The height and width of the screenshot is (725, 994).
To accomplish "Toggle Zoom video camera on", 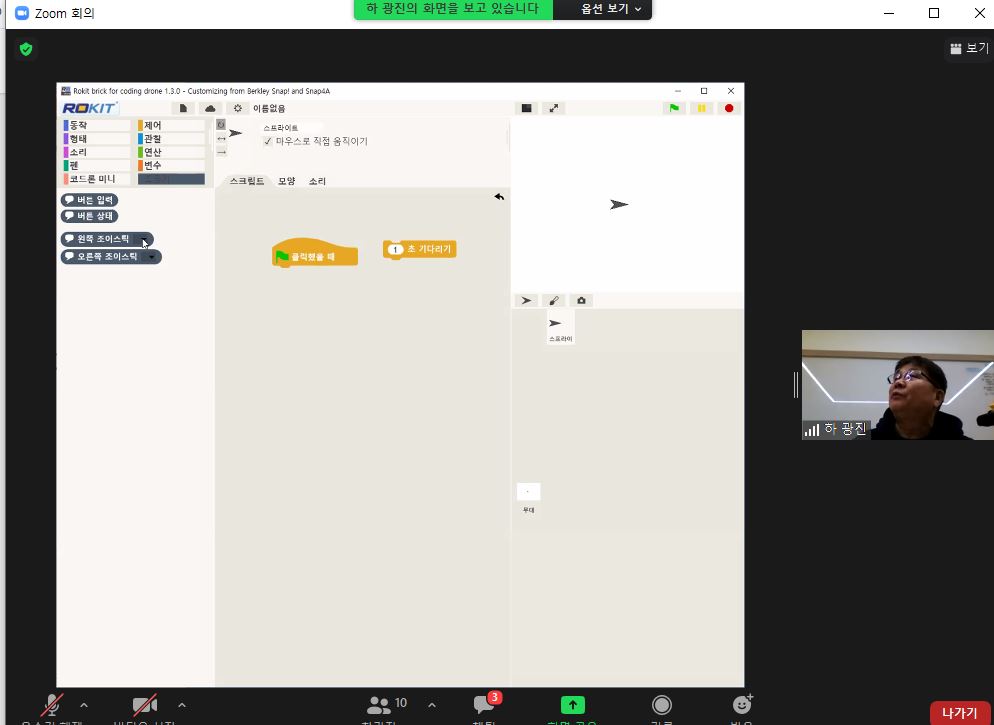I will point(145,706).
